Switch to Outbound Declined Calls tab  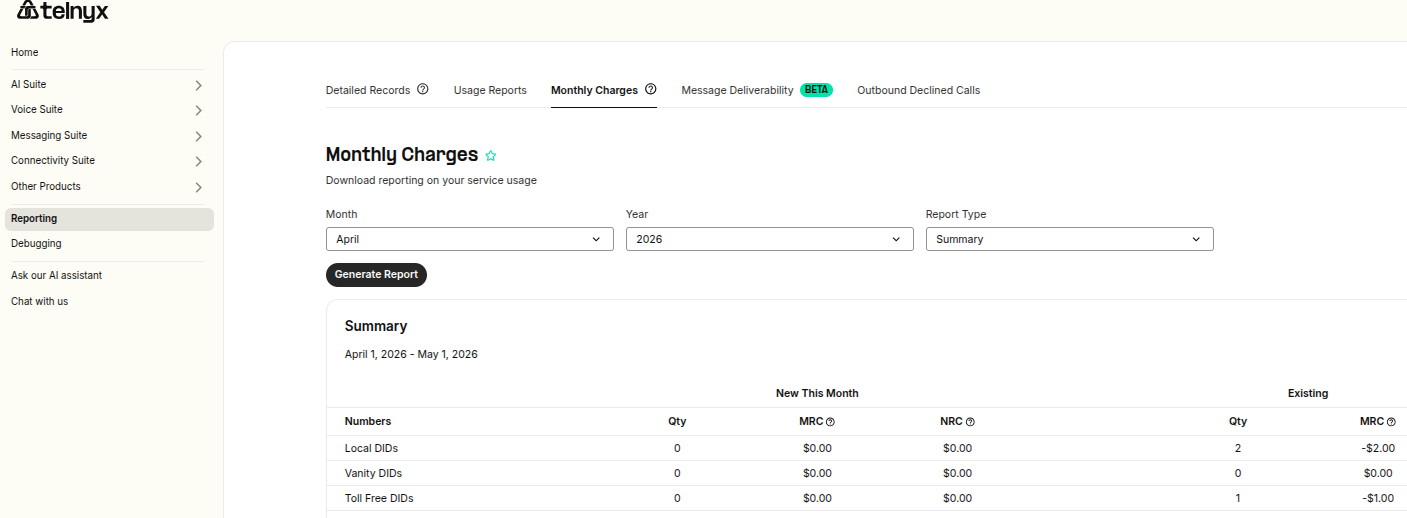click(x=918, y=90)
